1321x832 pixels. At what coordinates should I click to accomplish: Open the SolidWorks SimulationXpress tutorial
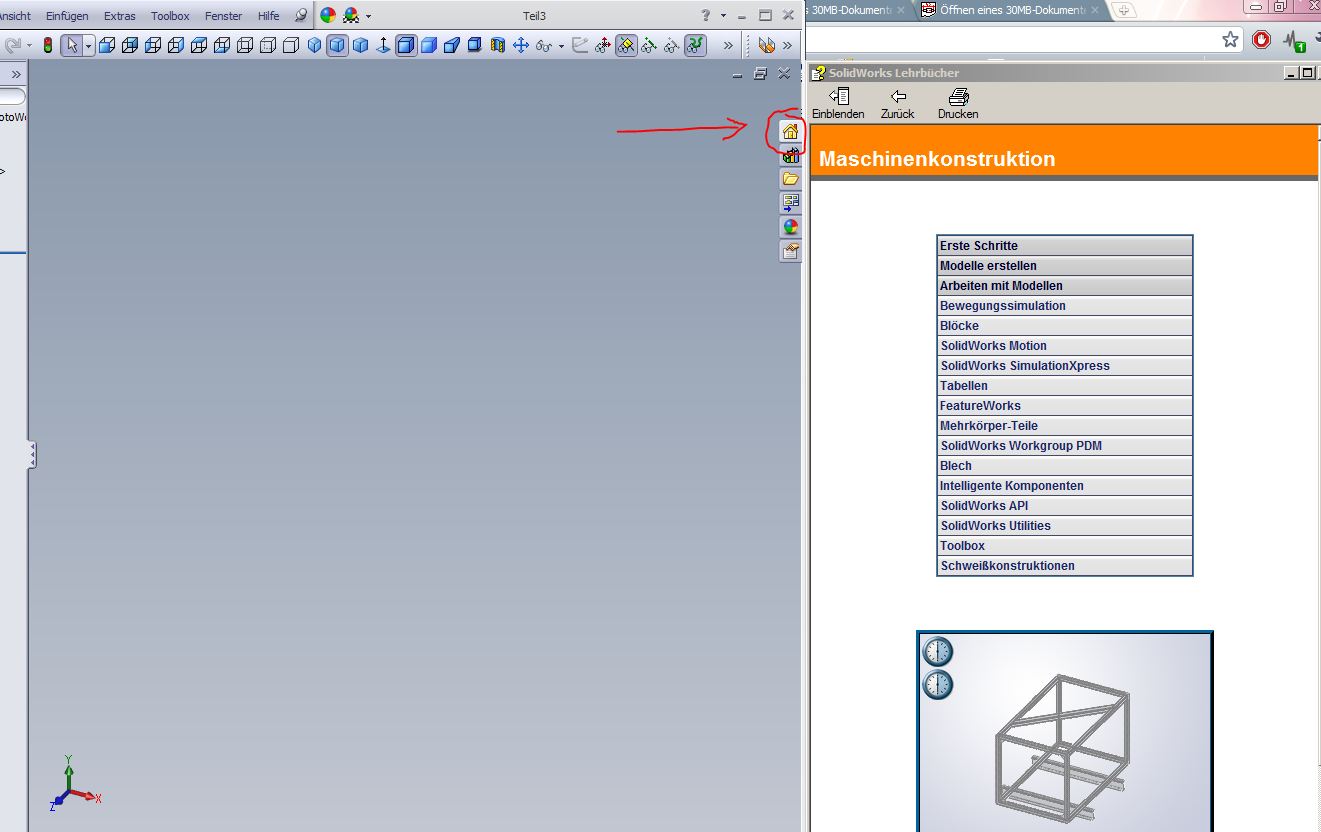[x=1065, y=366]
